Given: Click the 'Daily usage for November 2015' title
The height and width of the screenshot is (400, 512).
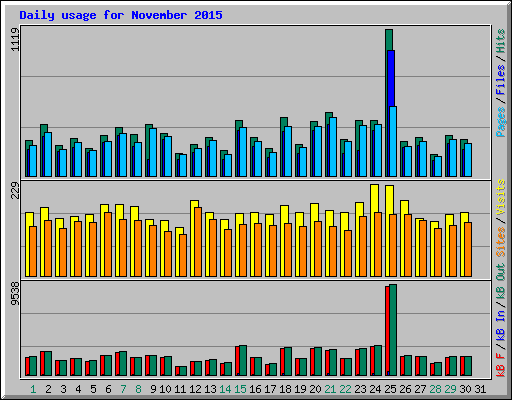Looking at the screenshot, I should click(121, 15).
